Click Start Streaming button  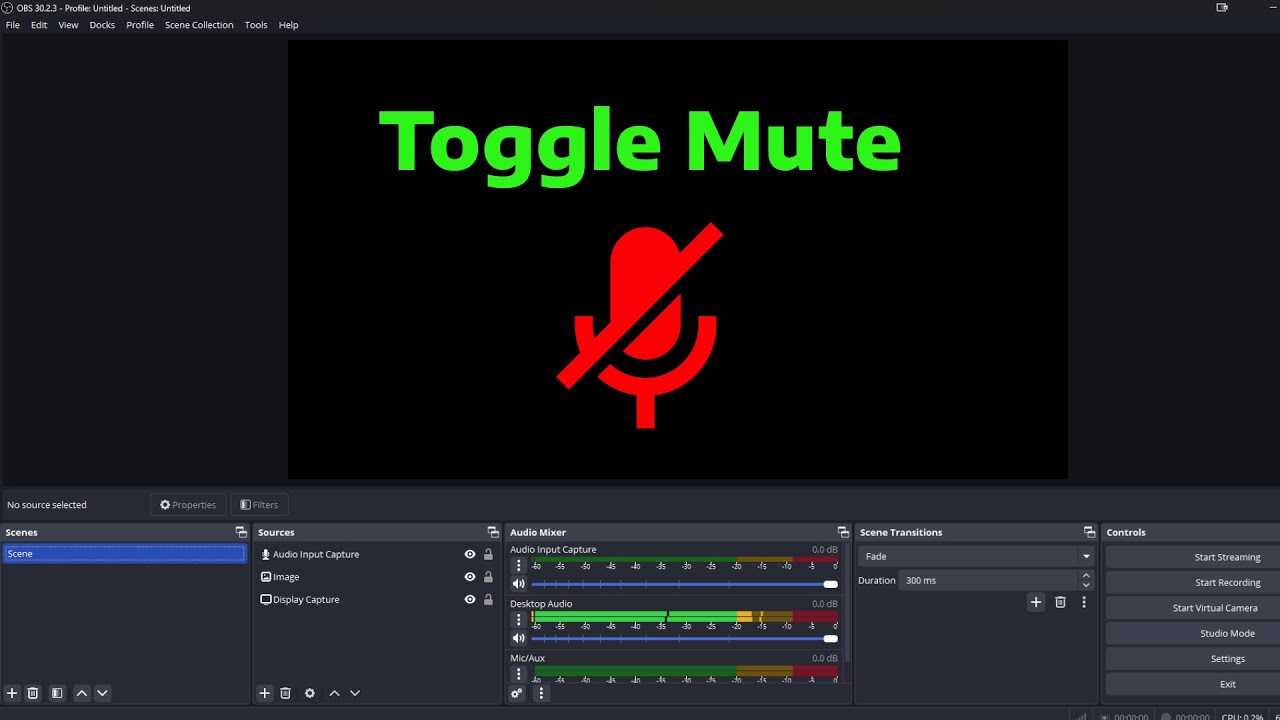click(x=1192, y=557)
